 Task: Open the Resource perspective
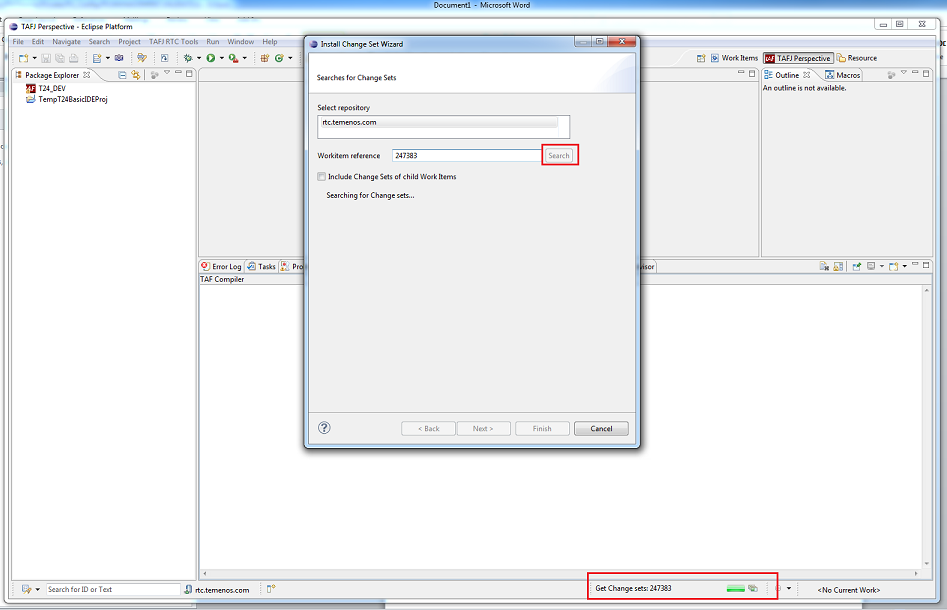tap(857, 58)
